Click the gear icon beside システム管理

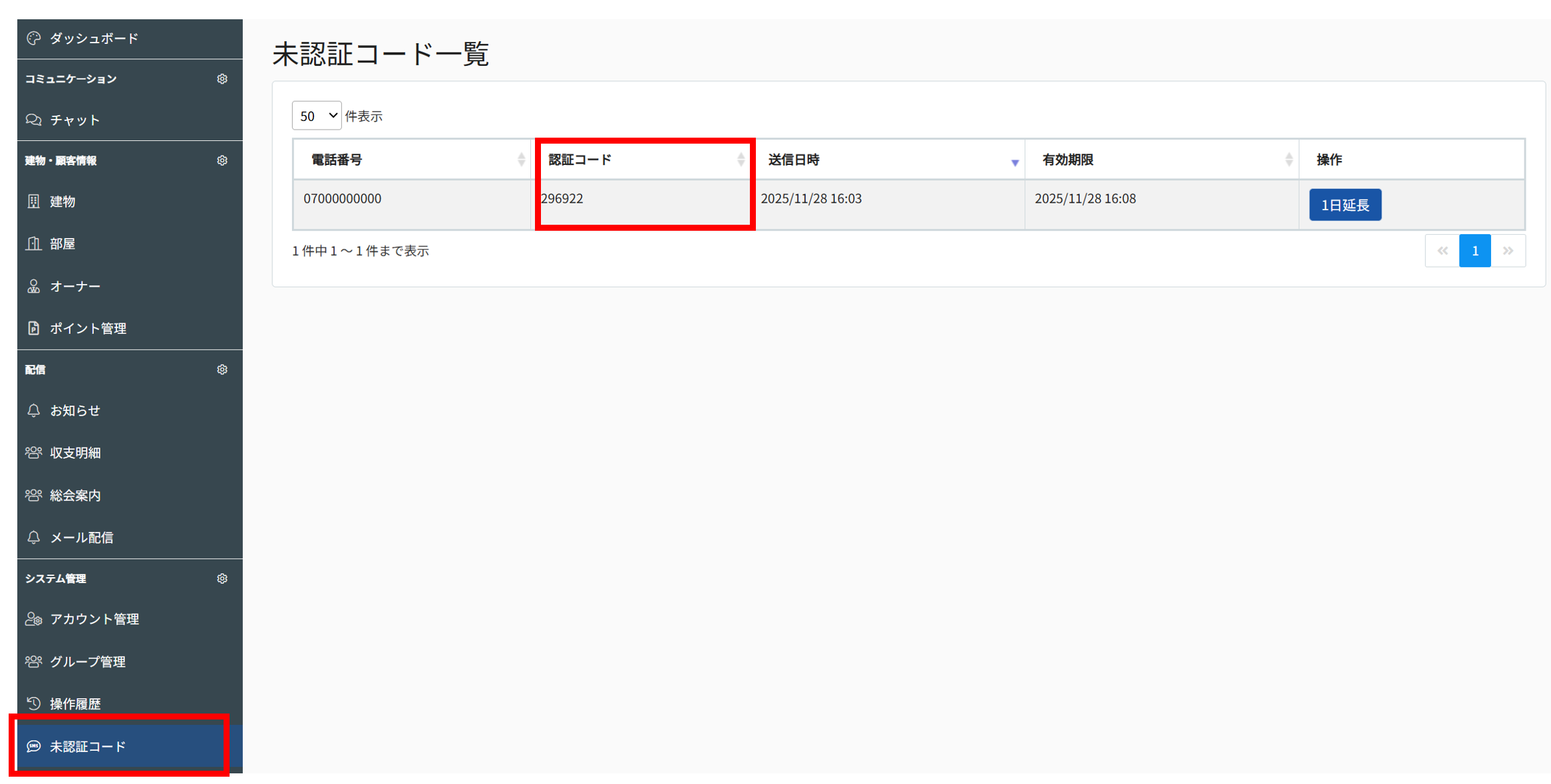click(222, 579)
